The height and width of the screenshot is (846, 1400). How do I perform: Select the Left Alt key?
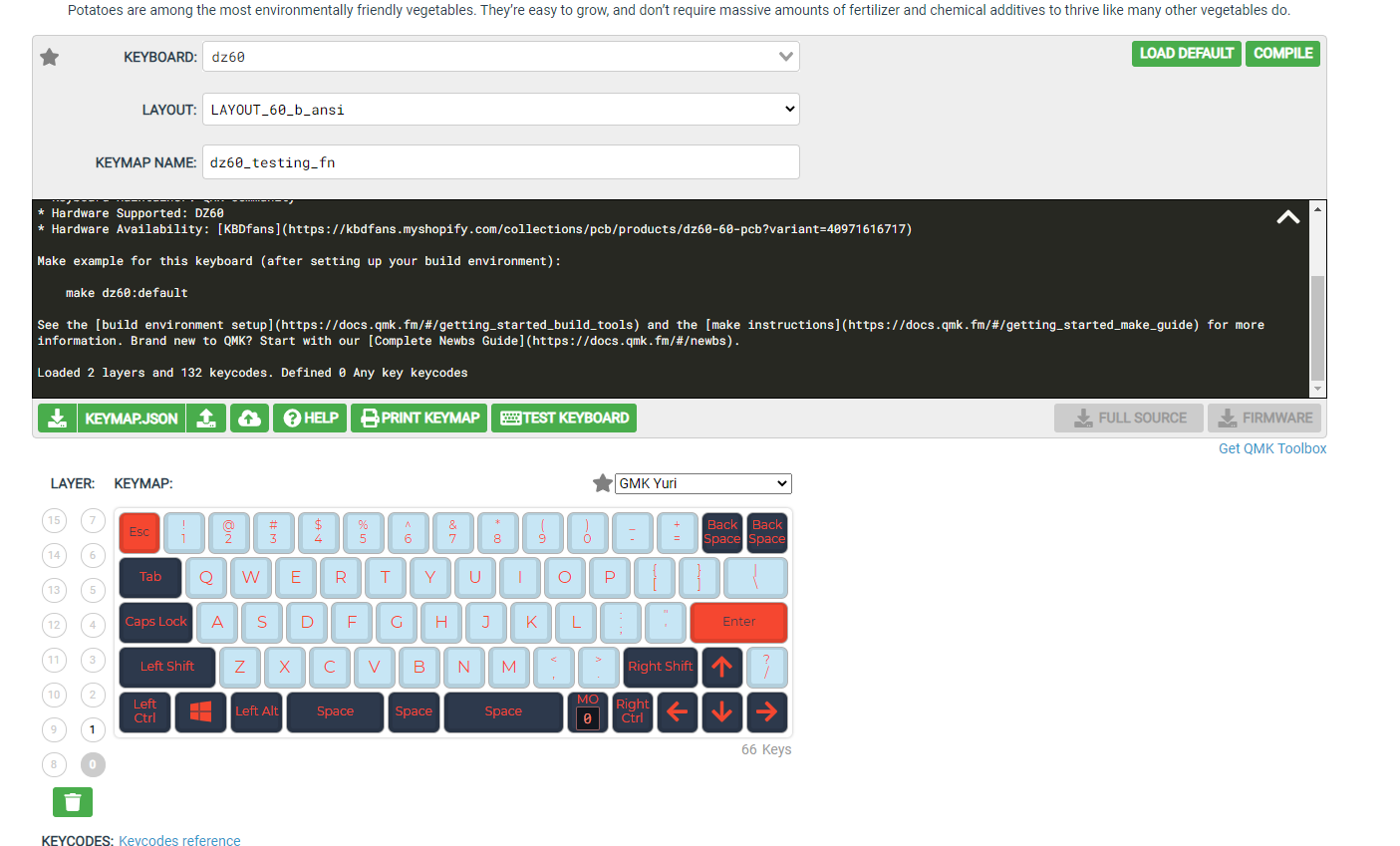click(x=256, y=711)
